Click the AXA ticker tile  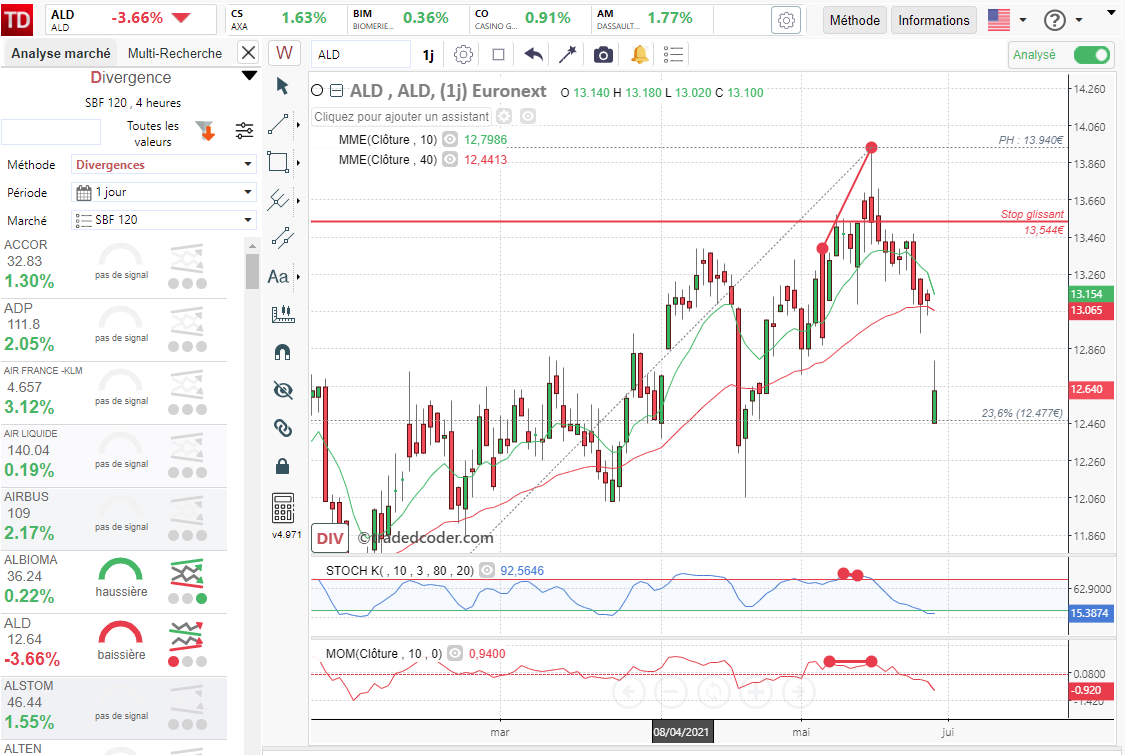point(286,19)
